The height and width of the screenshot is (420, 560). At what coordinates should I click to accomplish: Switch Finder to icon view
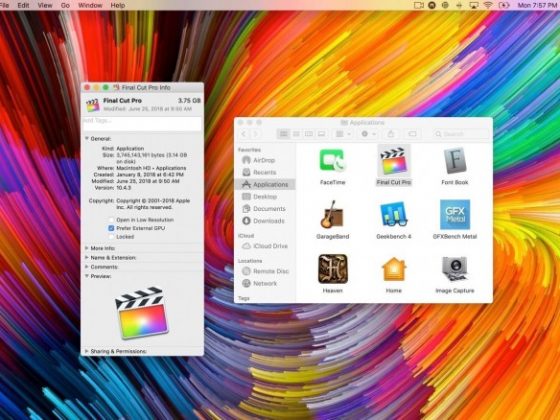pyautogui.click(x=284, y=134)
